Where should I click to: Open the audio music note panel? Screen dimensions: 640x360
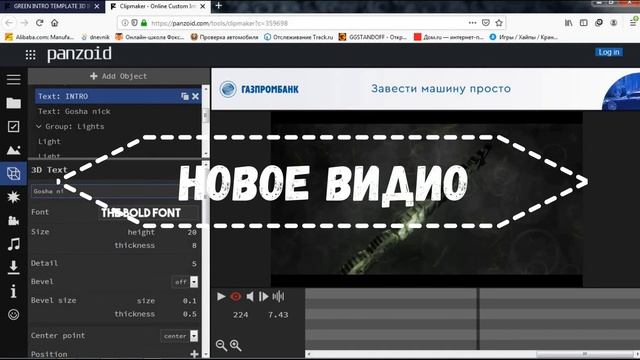pyautogui.click(x=13, y=244)
